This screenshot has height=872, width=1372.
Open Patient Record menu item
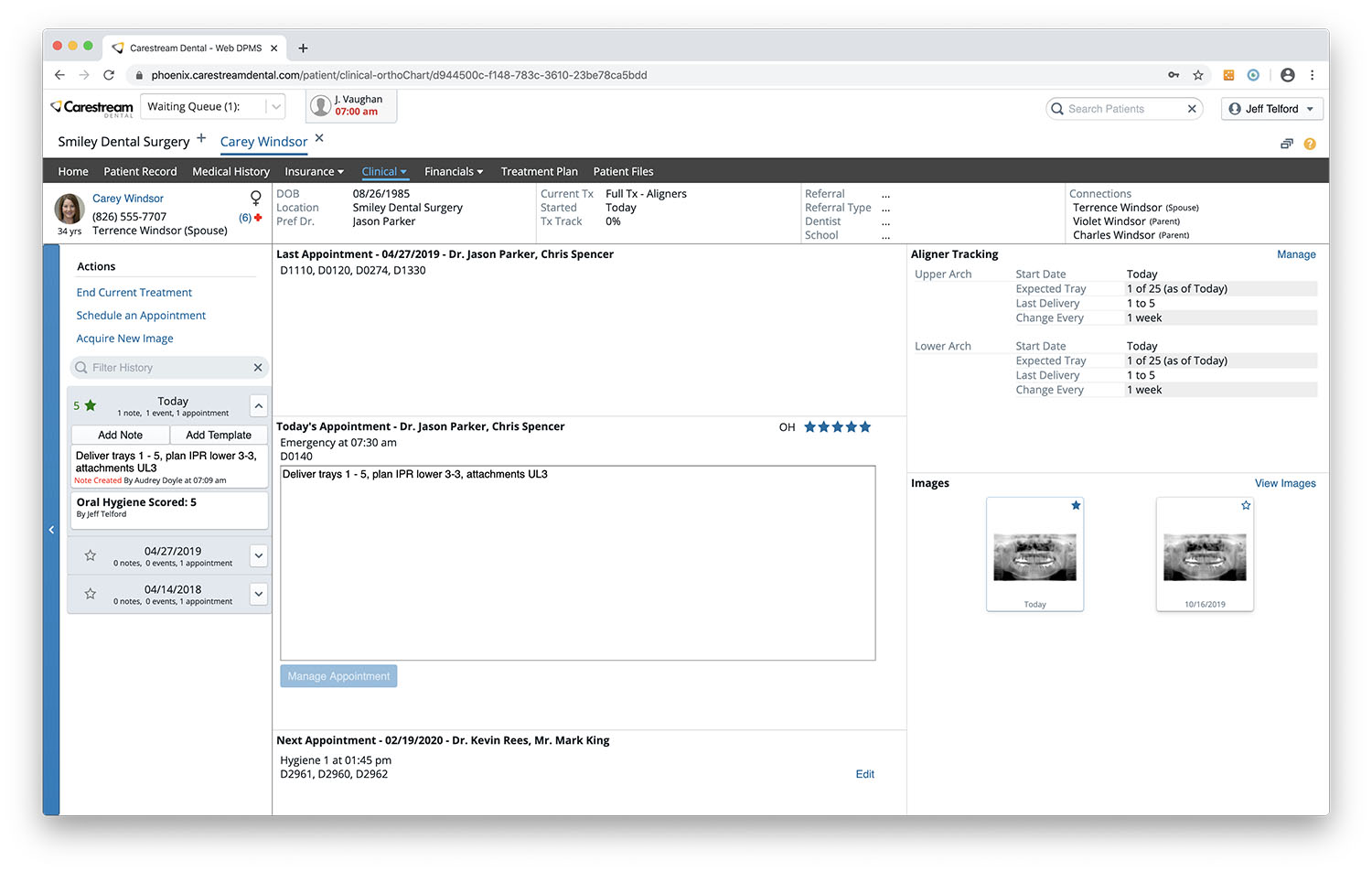tap(140, 172)
